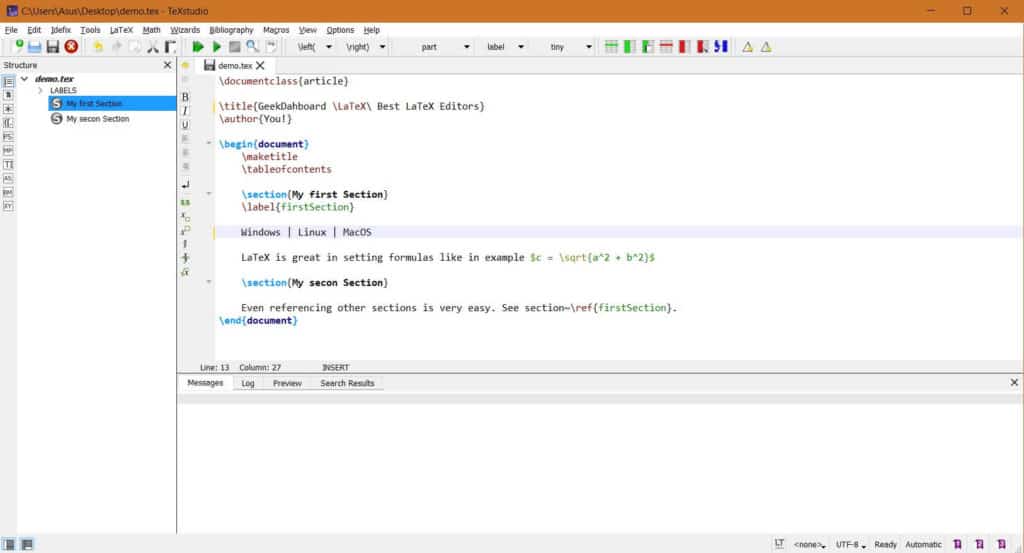This screenshot has width=1024, height=553.
Task: Switch to the Preview tab
Action: 287,383
